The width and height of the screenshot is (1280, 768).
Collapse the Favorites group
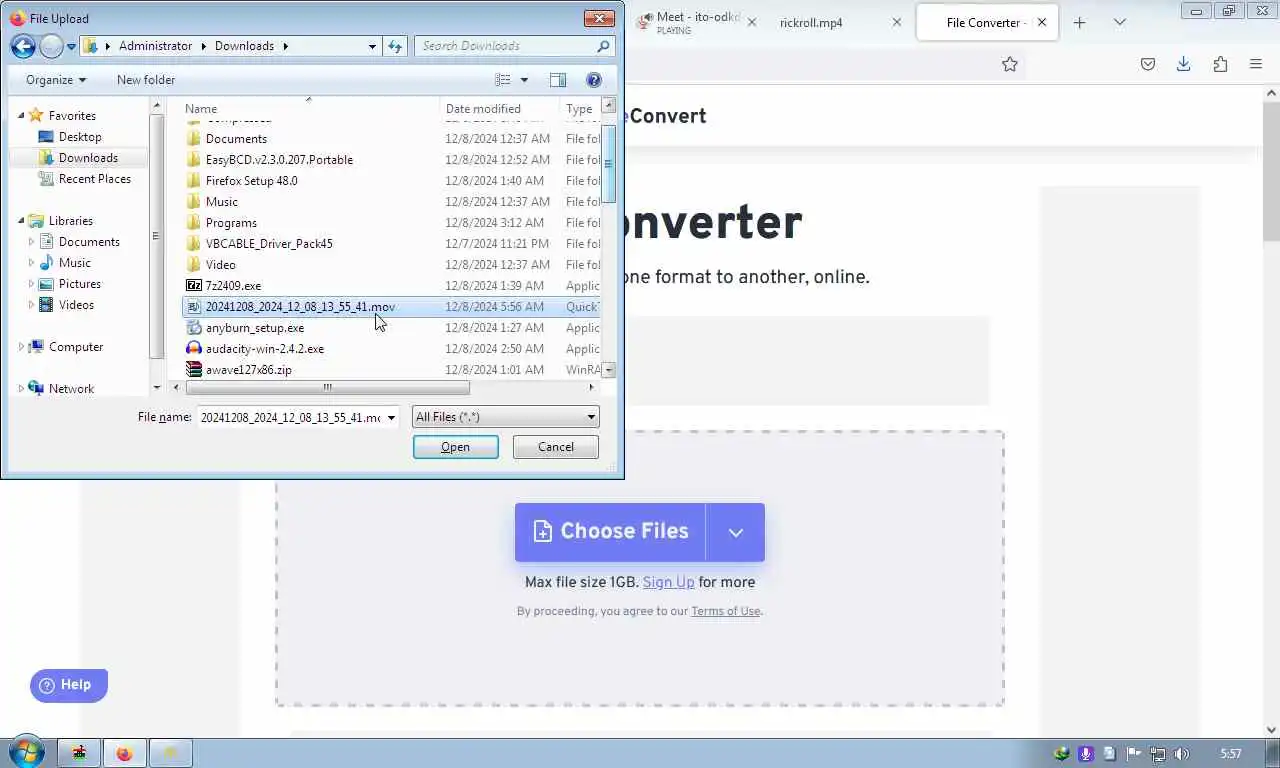click(21, 116)
